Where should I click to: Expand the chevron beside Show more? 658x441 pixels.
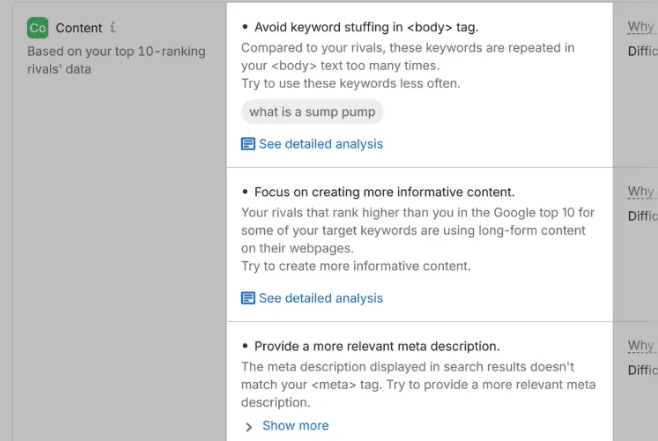click(x=249, y=426)
